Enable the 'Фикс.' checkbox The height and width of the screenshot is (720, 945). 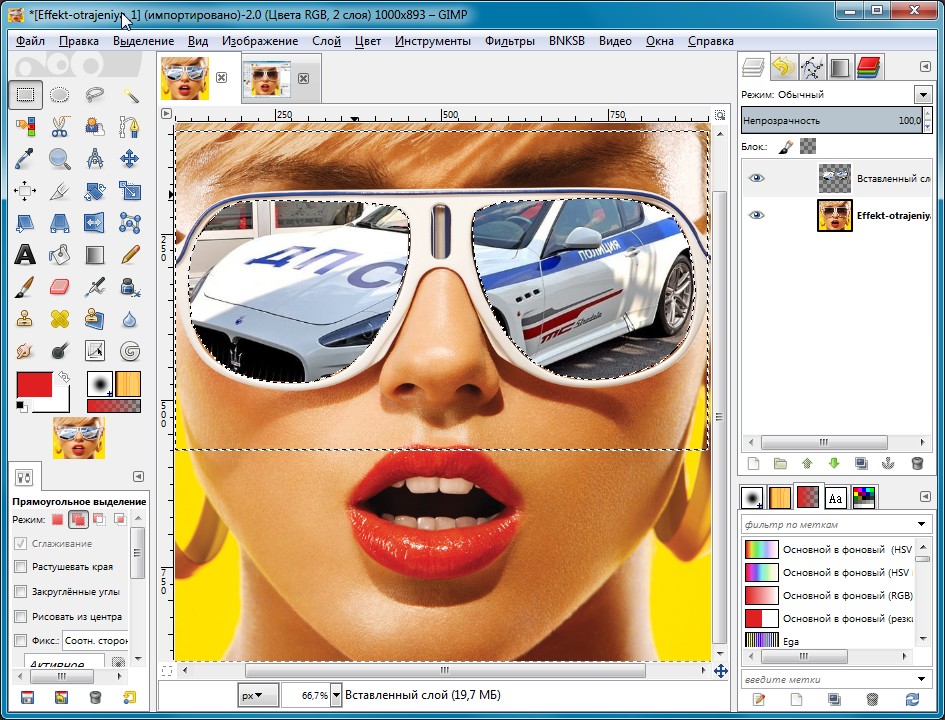(20, 640)
